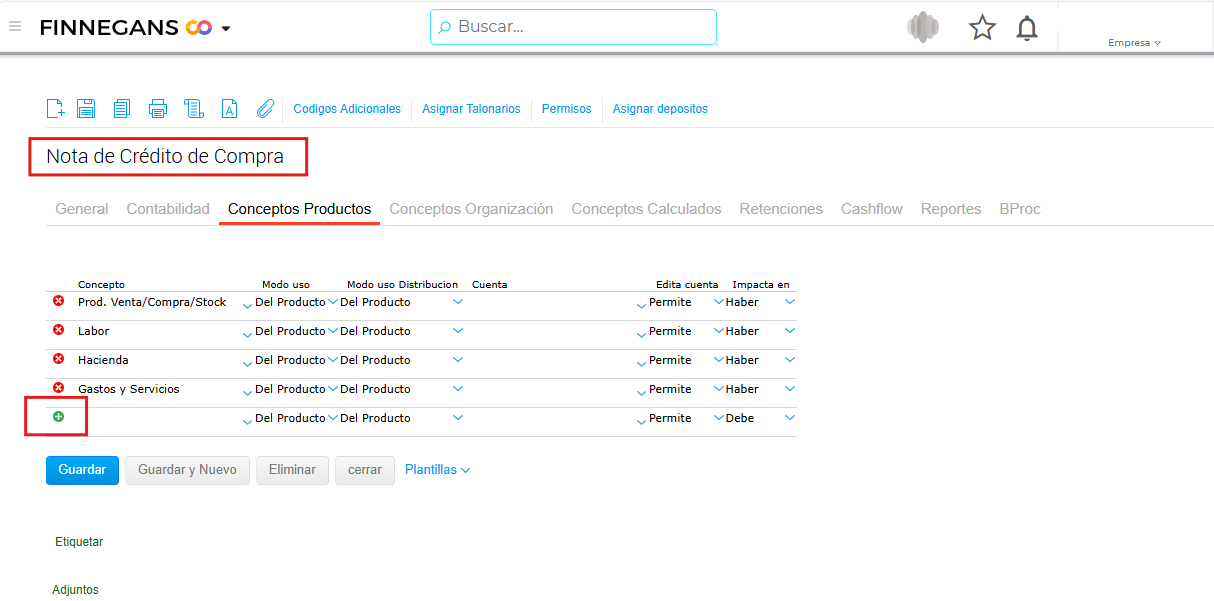
Task: Open the hamburger menu beside the Finnegans logo
Action: tap(15, 27)
